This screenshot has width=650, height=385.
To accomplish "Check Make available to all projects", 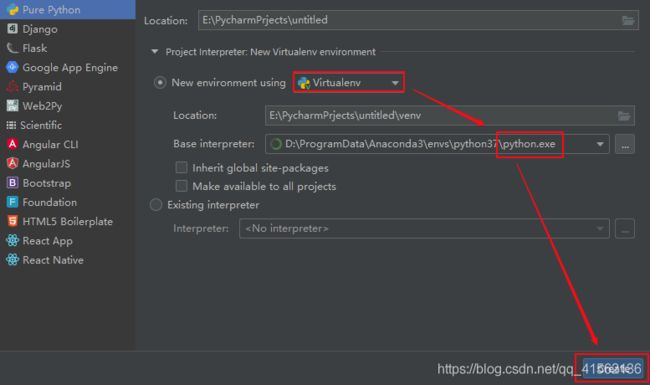I will [181, 186].
